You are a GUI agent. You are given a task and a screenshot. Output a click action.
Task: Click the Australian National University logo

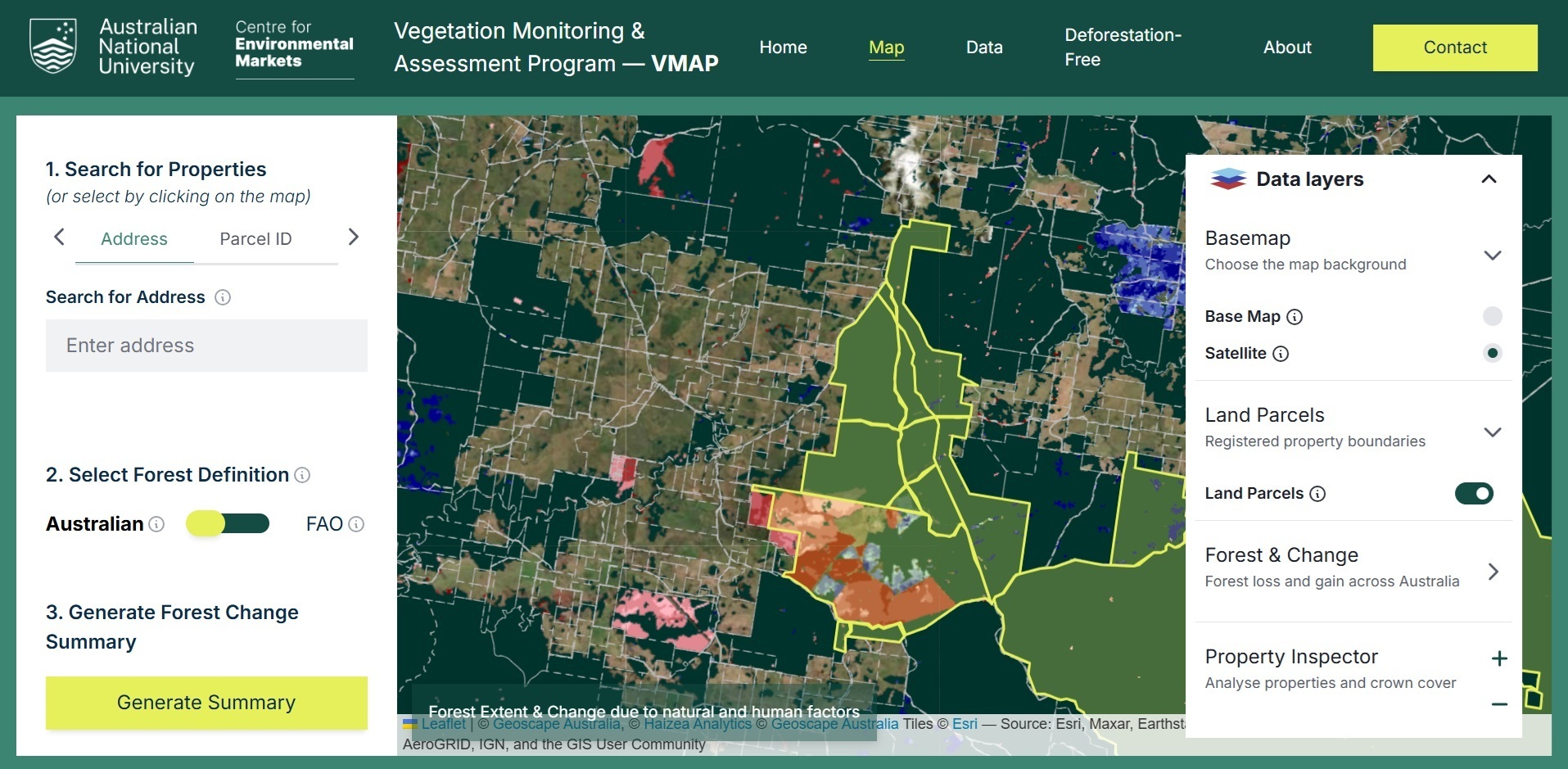[113, 47]
